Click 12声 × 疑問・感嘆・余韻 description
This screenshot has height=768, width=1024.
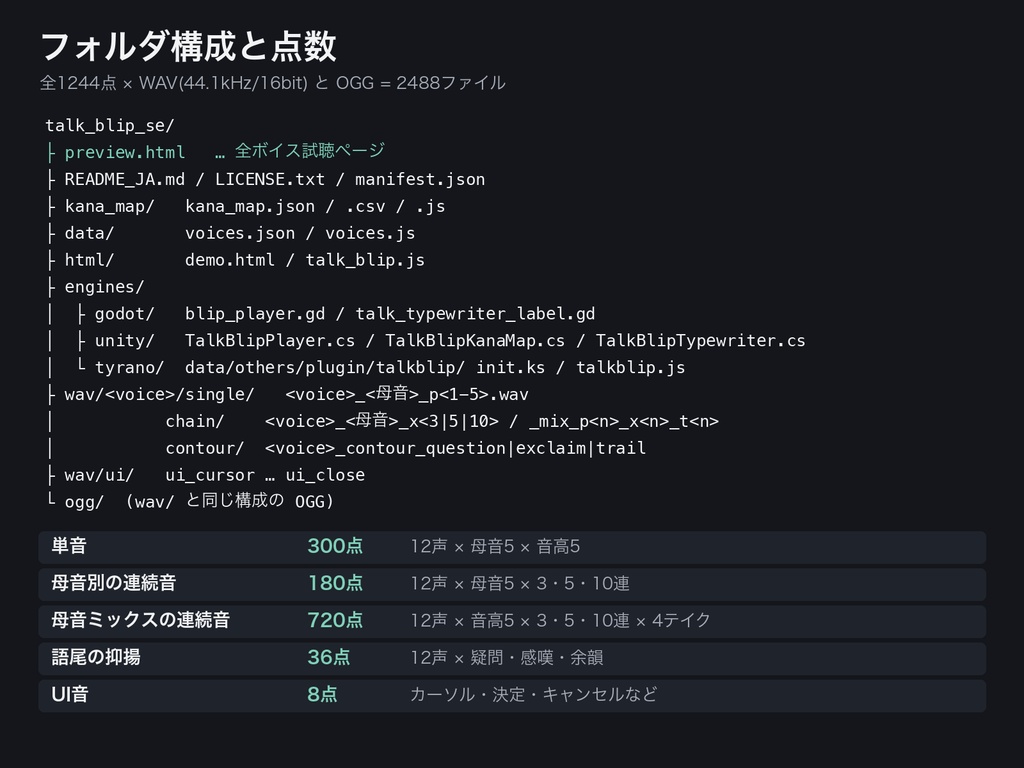[507, 657]
